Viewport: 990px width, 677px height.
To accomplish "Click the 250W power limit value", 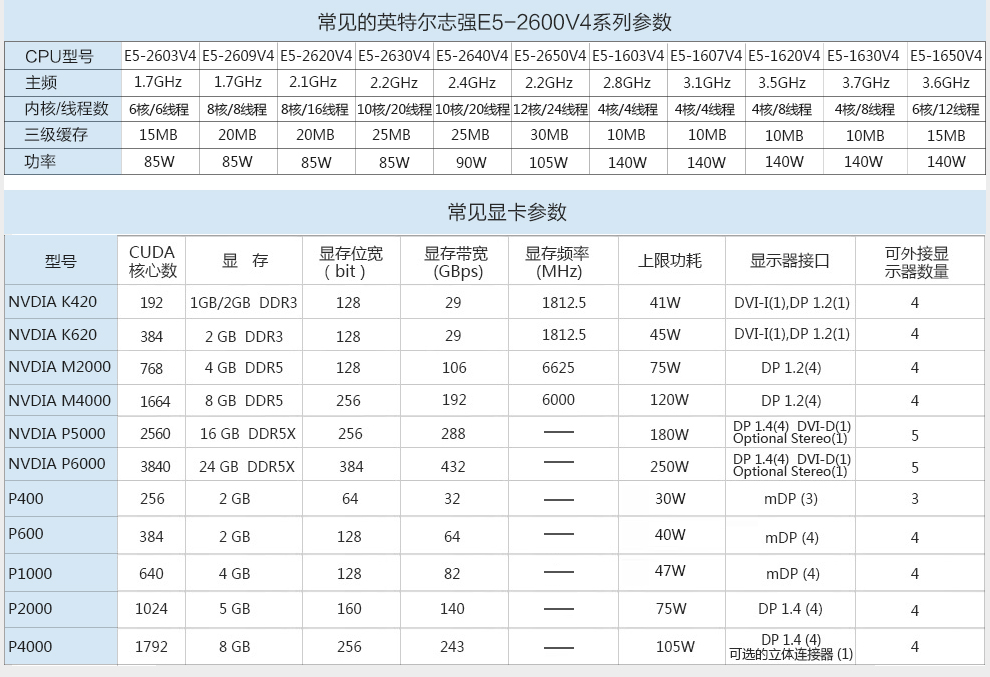I will pos(669,467).
